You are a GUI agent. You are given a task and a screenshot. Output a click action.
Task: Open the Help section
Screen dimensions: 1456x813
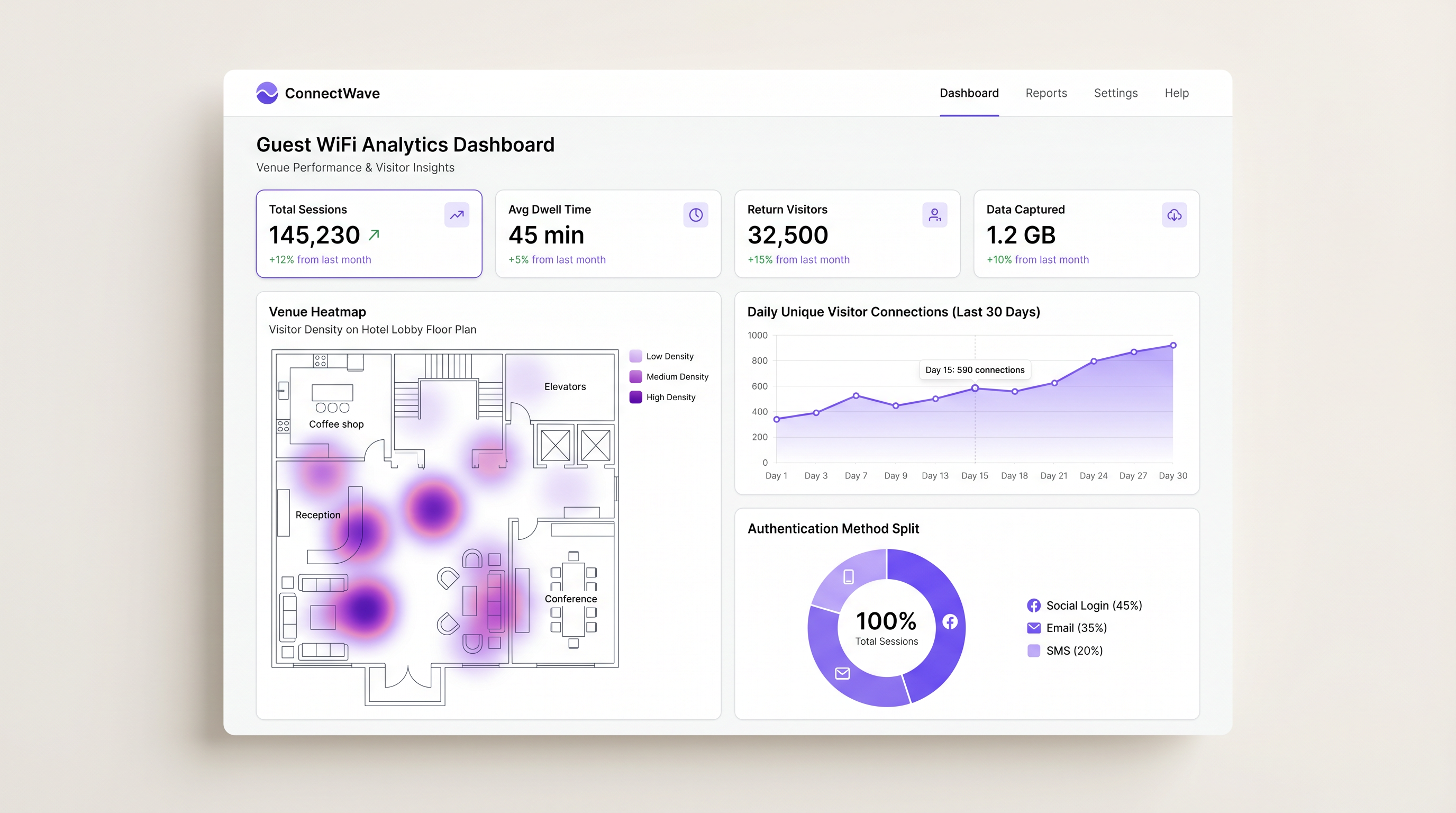tap(1176, 93)
